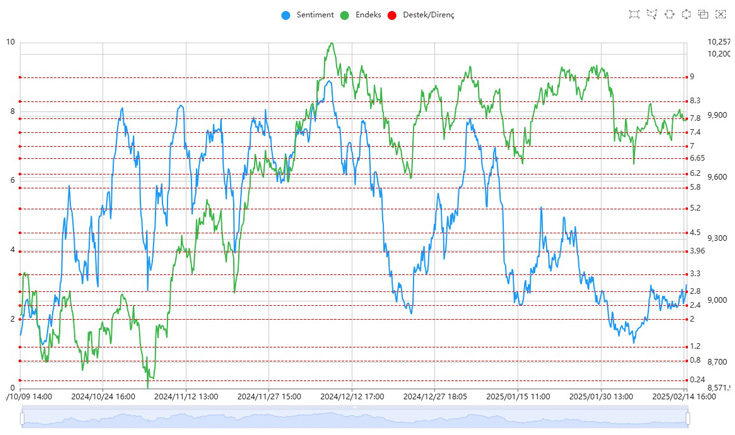Viewport: 735px width, 435px height.
Task: Click the left handle of zoom slider
Action: [x=21, y=418]
